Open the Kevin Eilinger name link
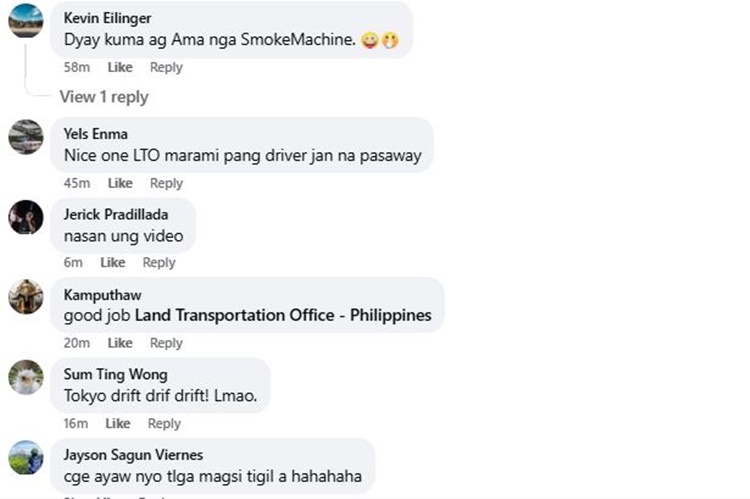Image resolution: width=750 pixels, height=499 pixels. pyautogui.click(x=108, y=18)
